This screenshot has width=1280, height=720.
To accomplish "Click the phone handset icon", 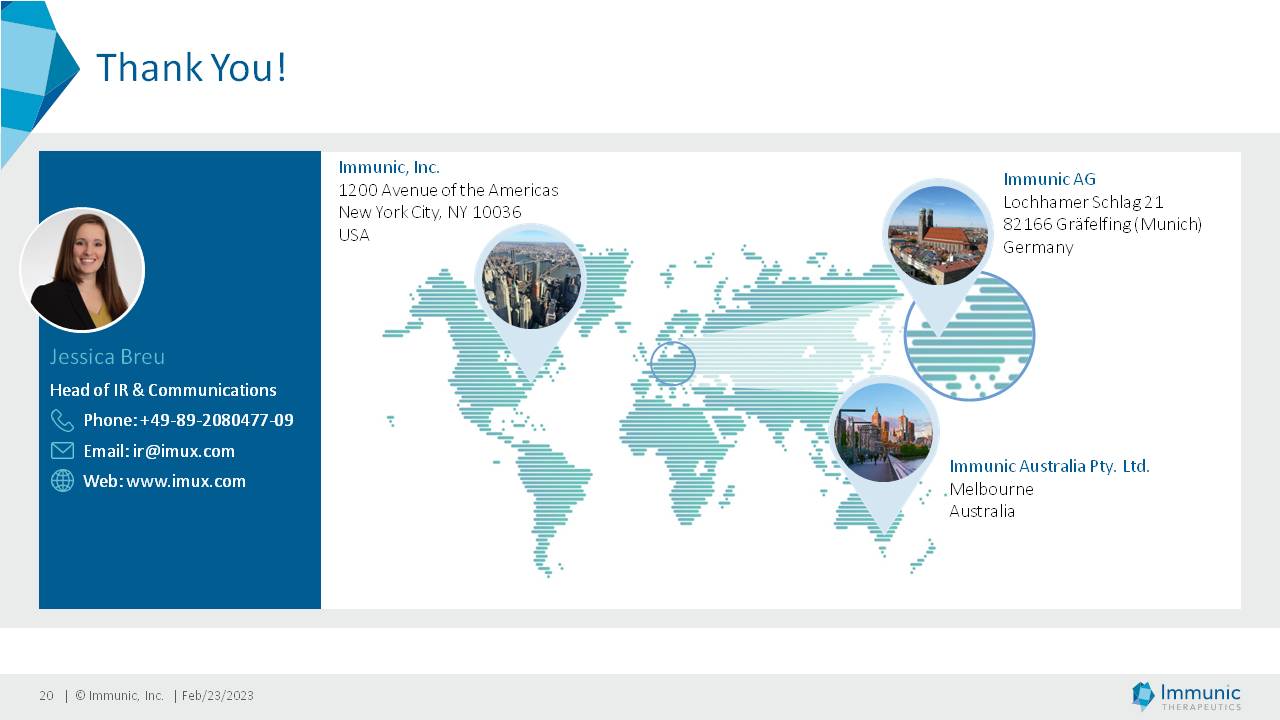I will pos(62,420).
